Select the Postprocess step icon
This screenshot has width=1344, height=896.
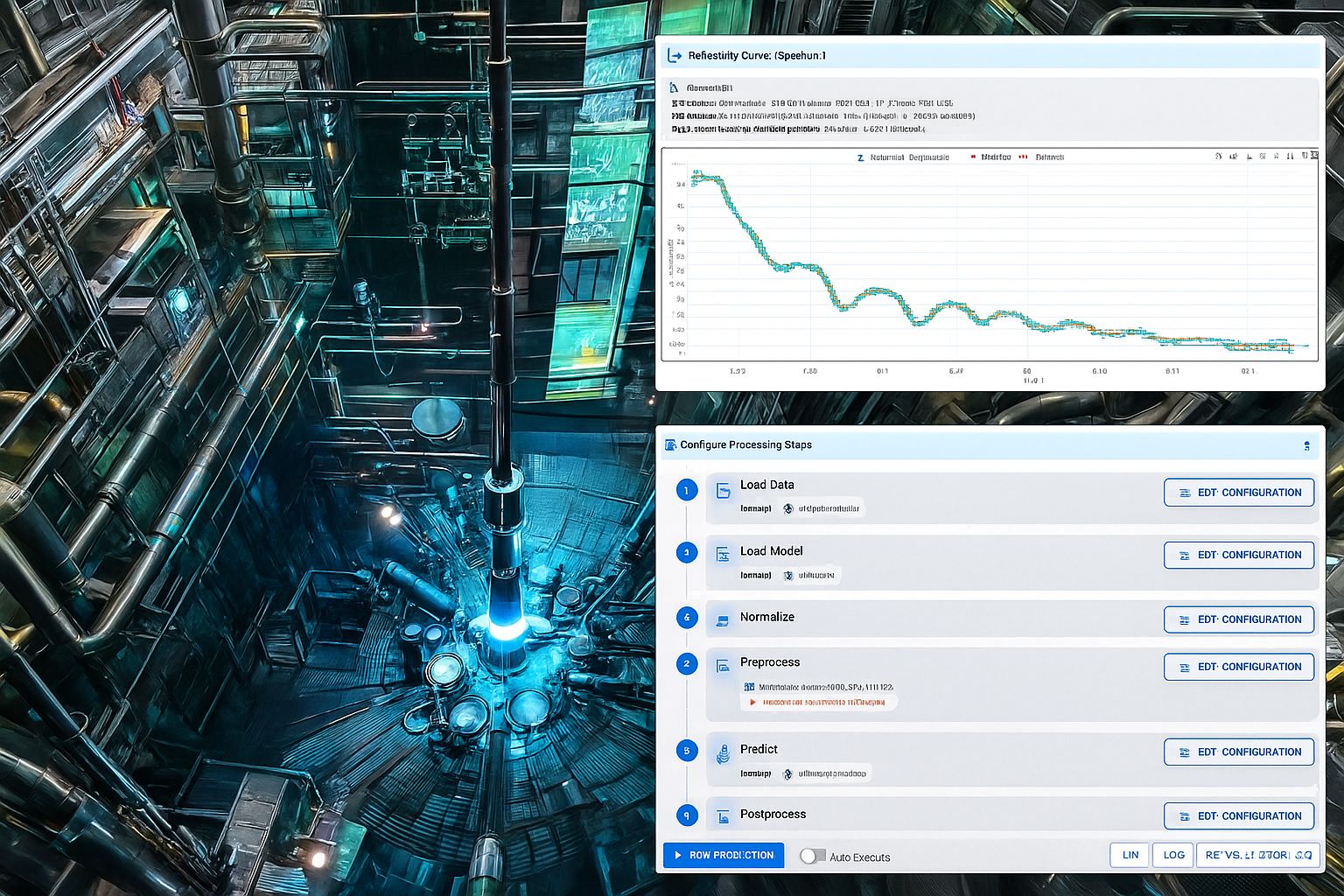[724, 817]
